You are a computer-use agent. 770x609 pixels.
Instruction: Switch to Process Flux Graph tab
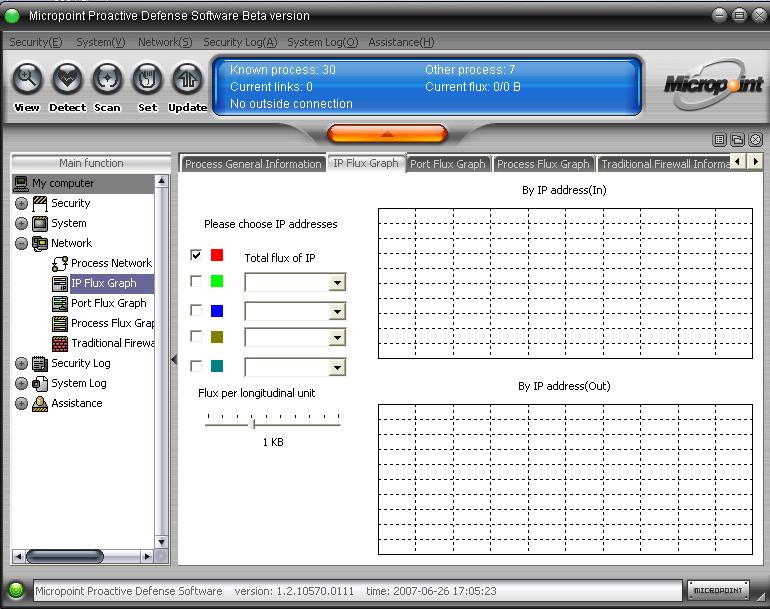543,164
